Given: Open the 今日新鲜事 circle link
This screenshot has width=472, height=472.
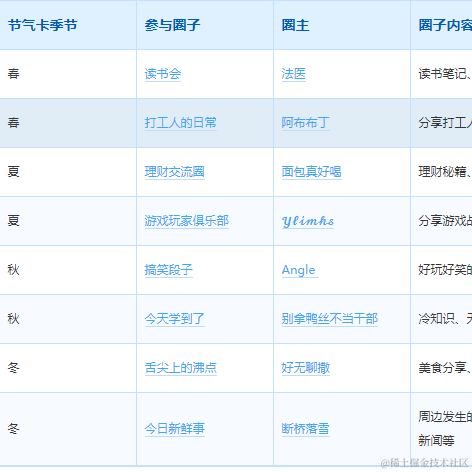Looking at the screenshot, I should (175, 429).
